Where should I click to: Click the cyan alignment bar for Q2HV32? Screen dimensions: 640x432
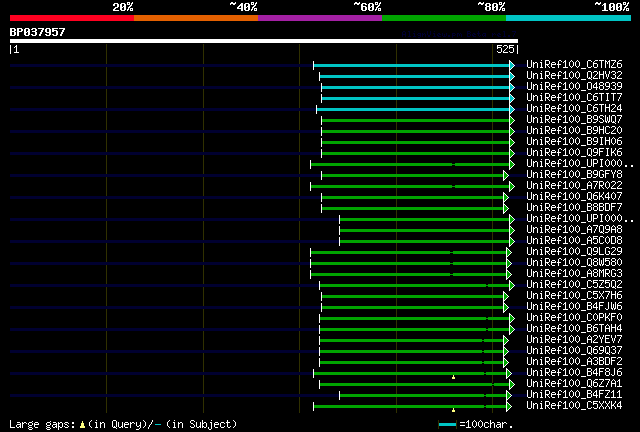415,76
